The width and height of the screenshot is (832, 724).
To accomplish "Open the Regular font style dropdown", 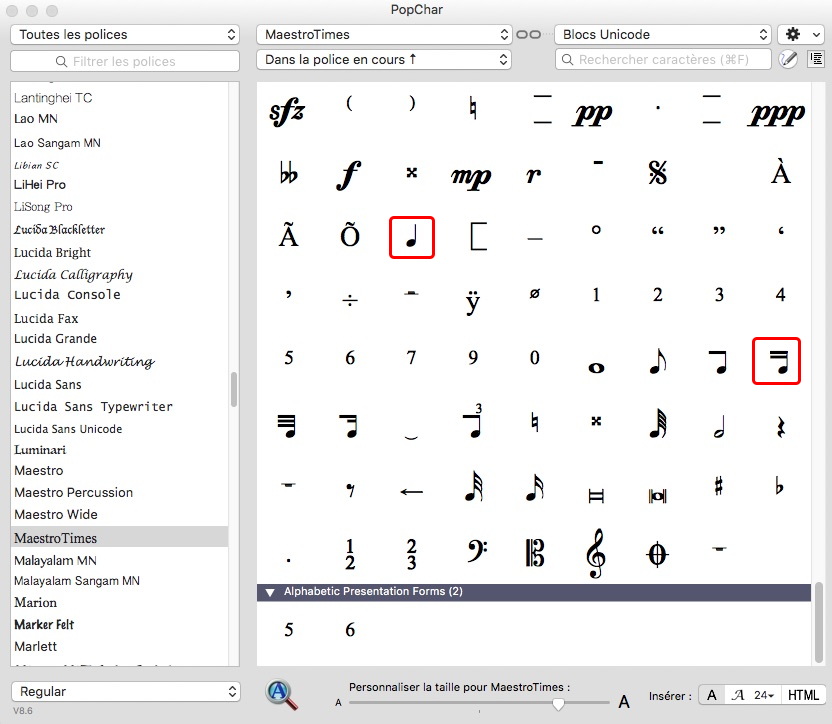I will point(125,691).
